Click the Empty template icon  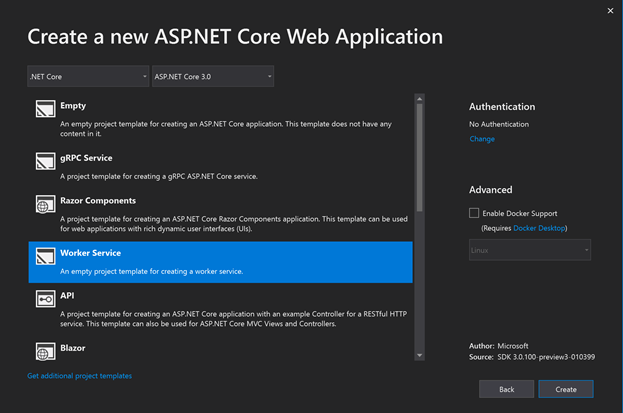click(45, 109)
